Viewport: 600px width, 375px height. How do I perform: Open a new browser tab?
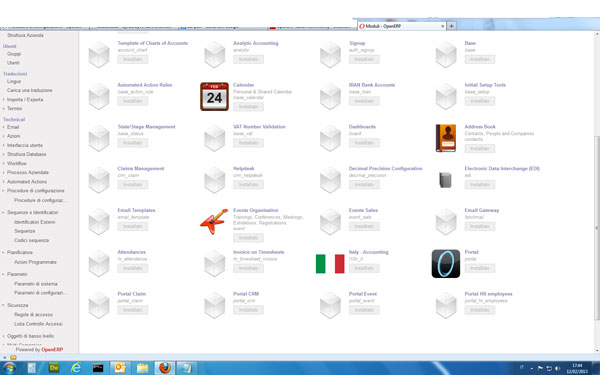click(x=452, y=26)
